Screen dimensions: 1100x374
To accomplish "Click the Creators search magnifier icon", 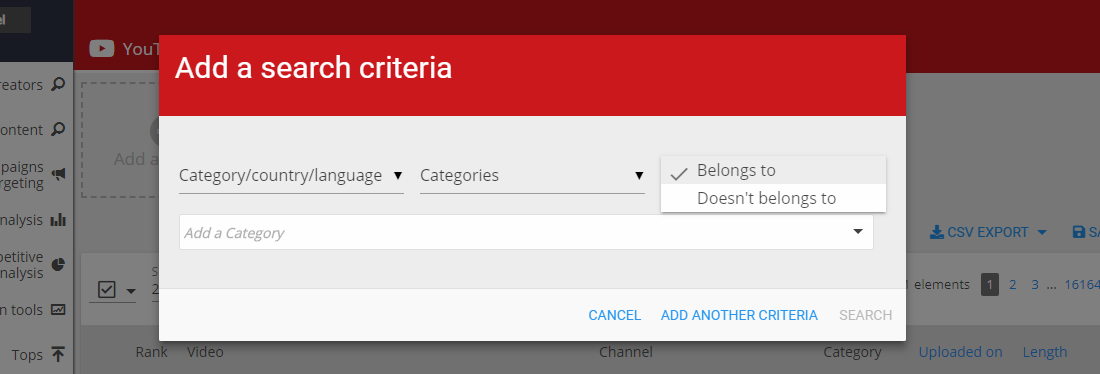I will (58, 85).
